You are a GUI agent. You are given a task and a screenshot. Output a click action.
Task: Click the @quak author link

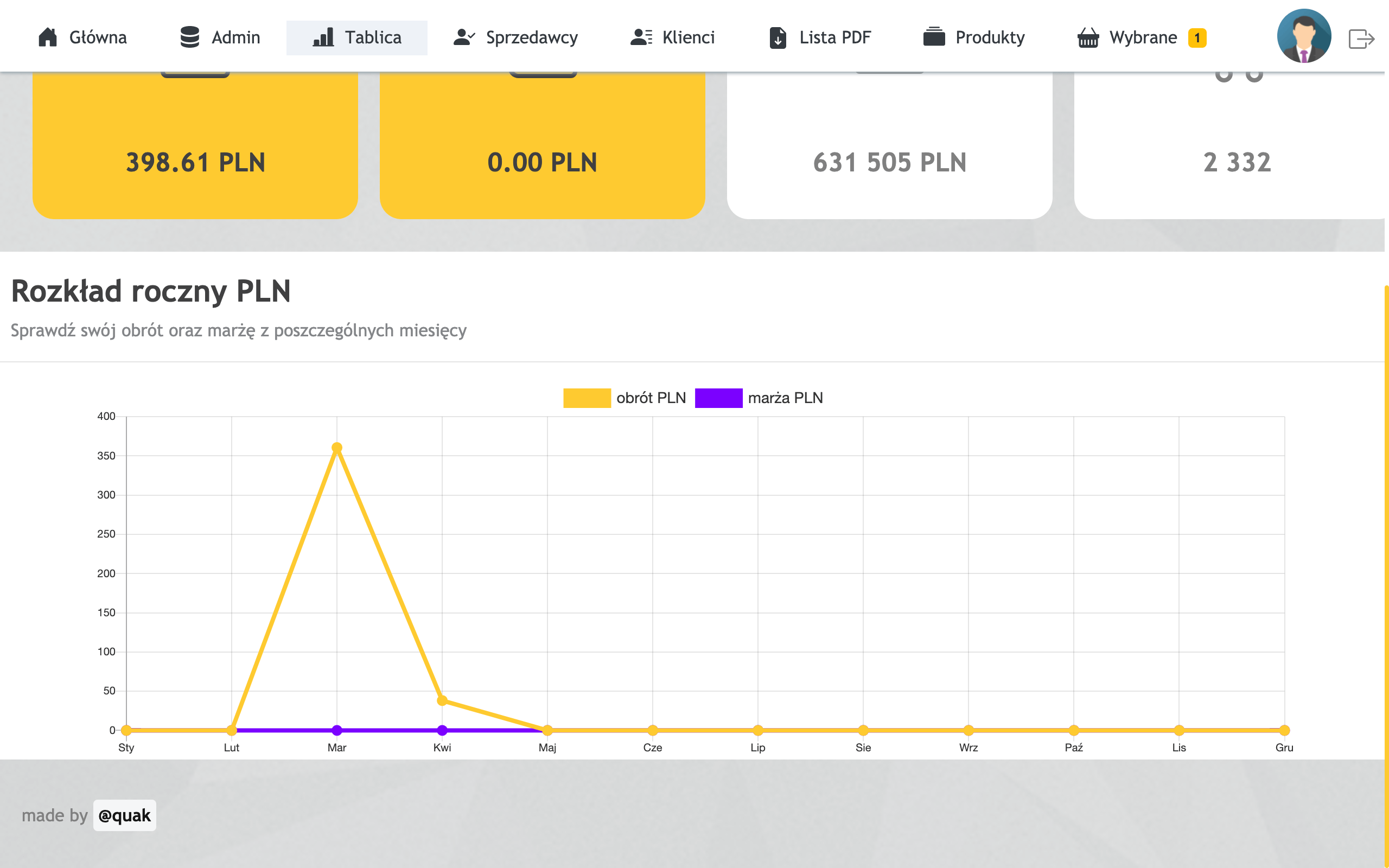click(x=124, y=815)
